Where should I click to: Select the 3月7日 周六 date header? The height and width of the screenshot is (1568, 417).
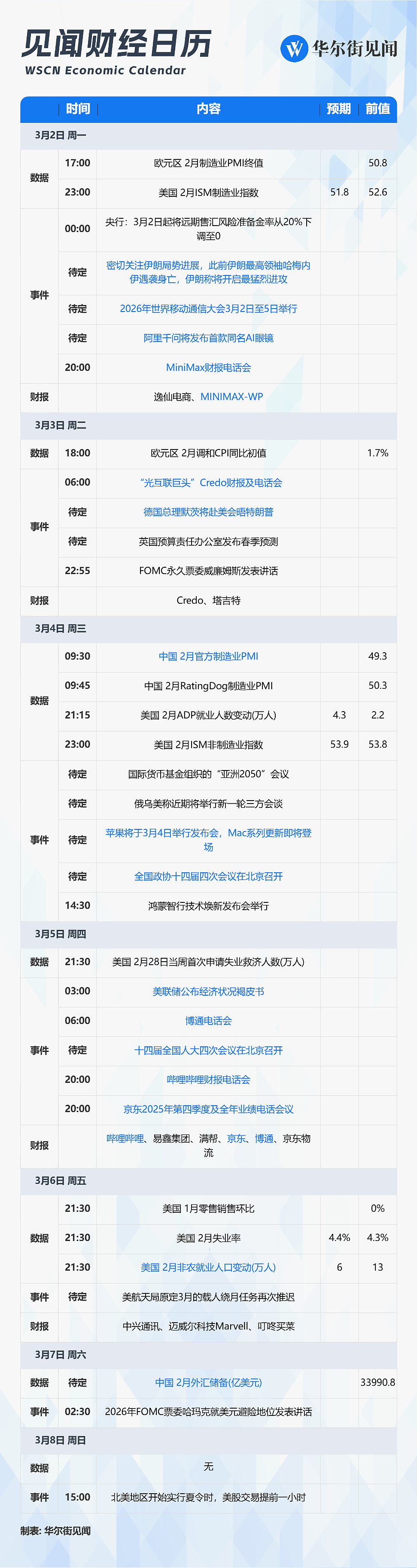[60, 1354]
